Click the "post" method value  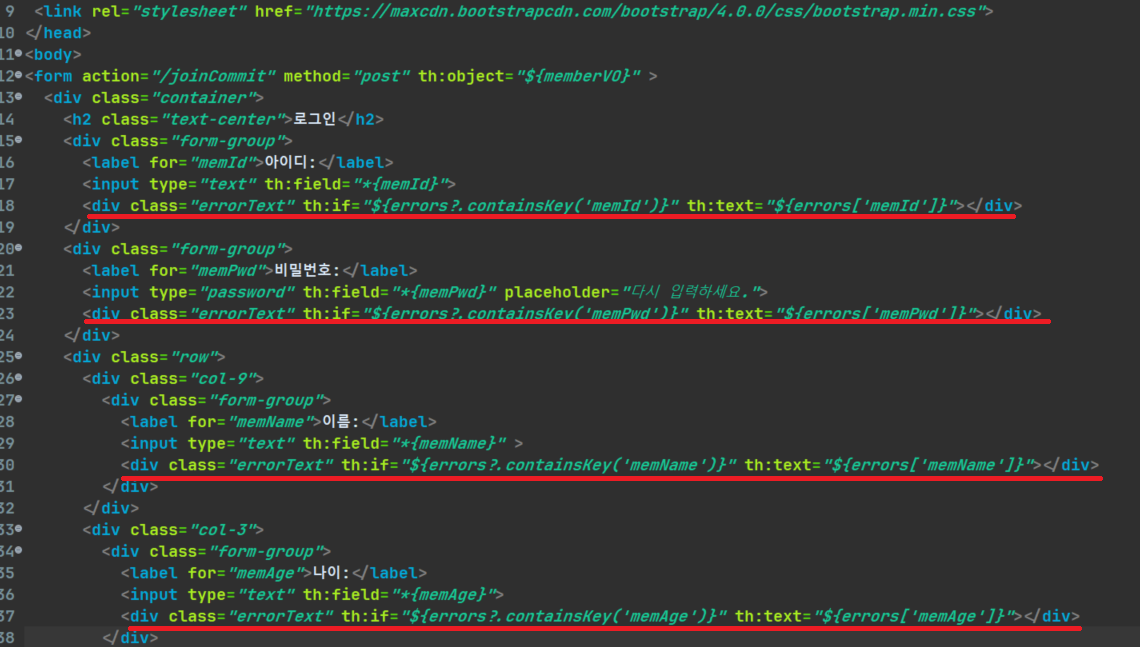click(382, 76)
